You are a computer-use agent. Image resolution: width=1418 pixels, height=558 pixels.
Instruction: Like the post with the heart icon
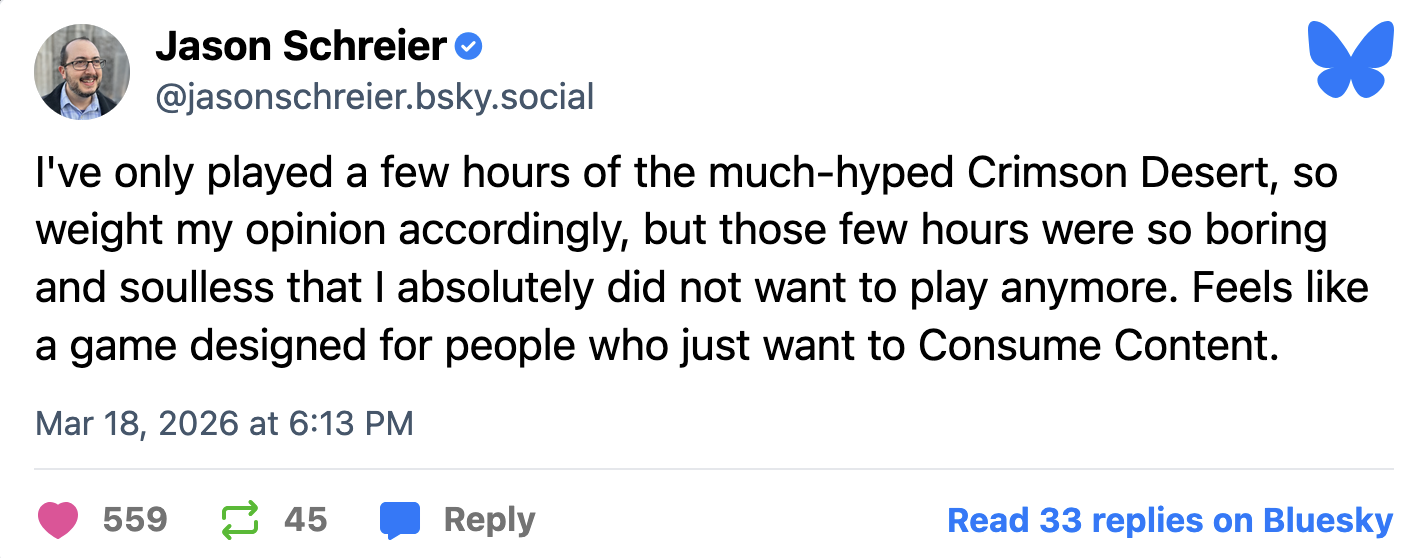point(58,520)
